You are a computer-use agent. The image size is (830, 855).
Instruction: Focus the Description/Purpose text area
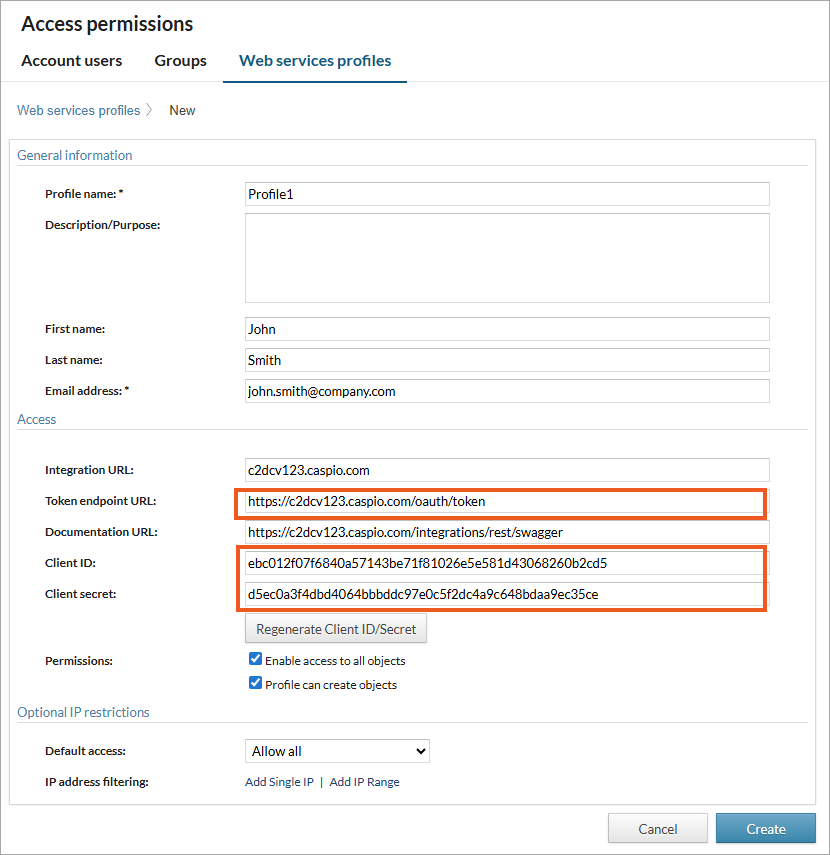[507, 258]
